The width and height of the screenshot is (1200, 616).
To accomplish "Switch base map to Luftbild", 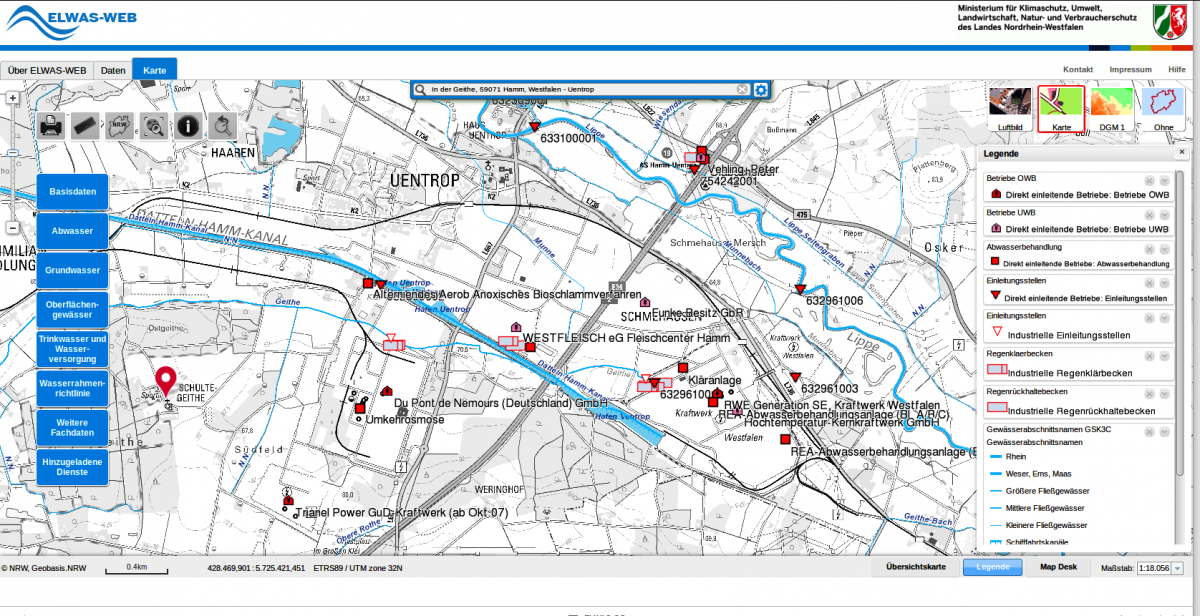I will (1010, 108).
